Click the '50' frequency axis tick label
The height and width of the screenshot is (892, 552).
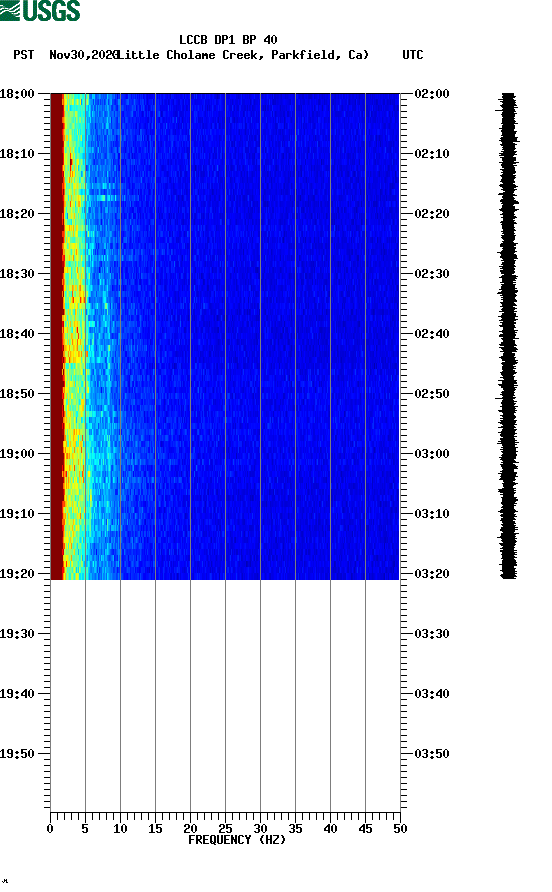[400, 829]
